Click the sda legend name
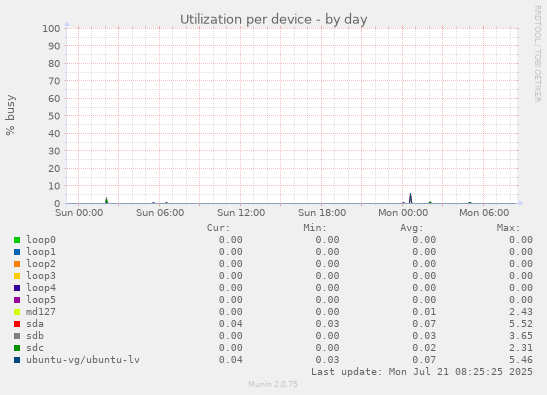The image size is (547, 395). [35, 324]
